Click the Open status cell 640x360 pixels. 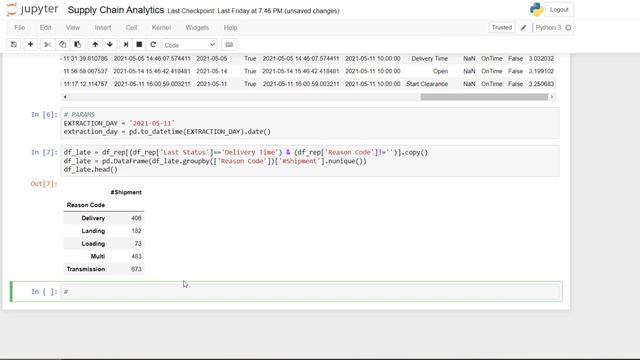[440, 71]
